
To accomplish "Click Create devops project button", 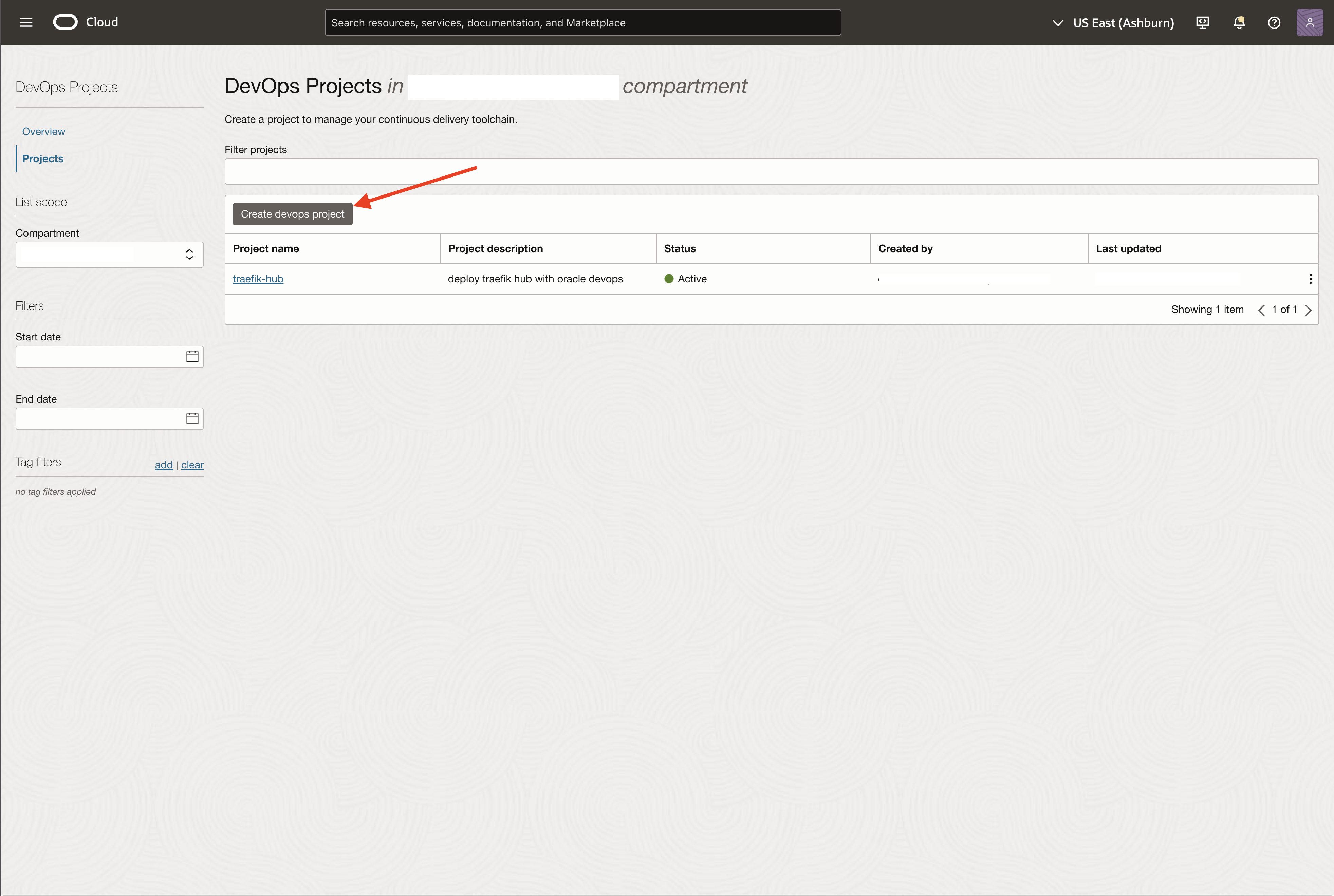I will pos(292,214).
